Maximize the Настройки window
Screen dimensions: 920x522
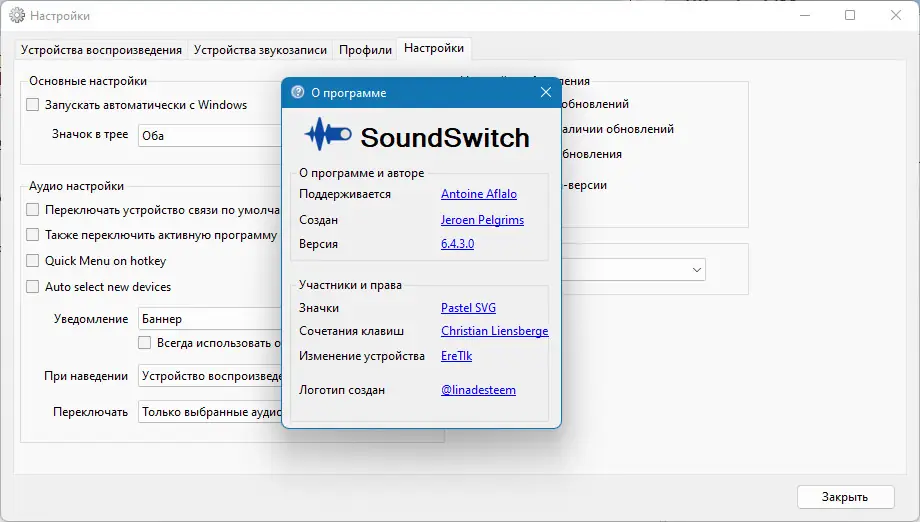850,15
